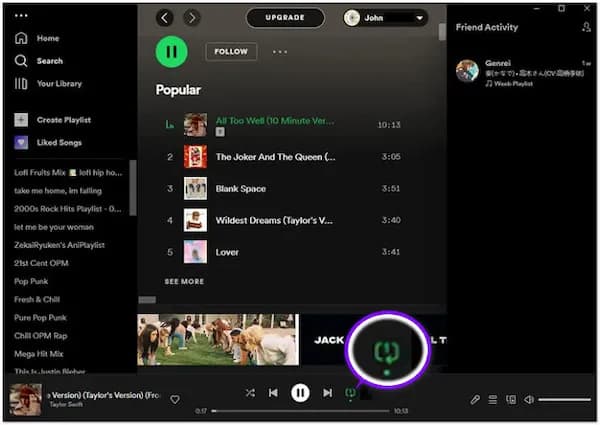
Task: Like the current song with the heart icon
Action: [x=175, y=399]
